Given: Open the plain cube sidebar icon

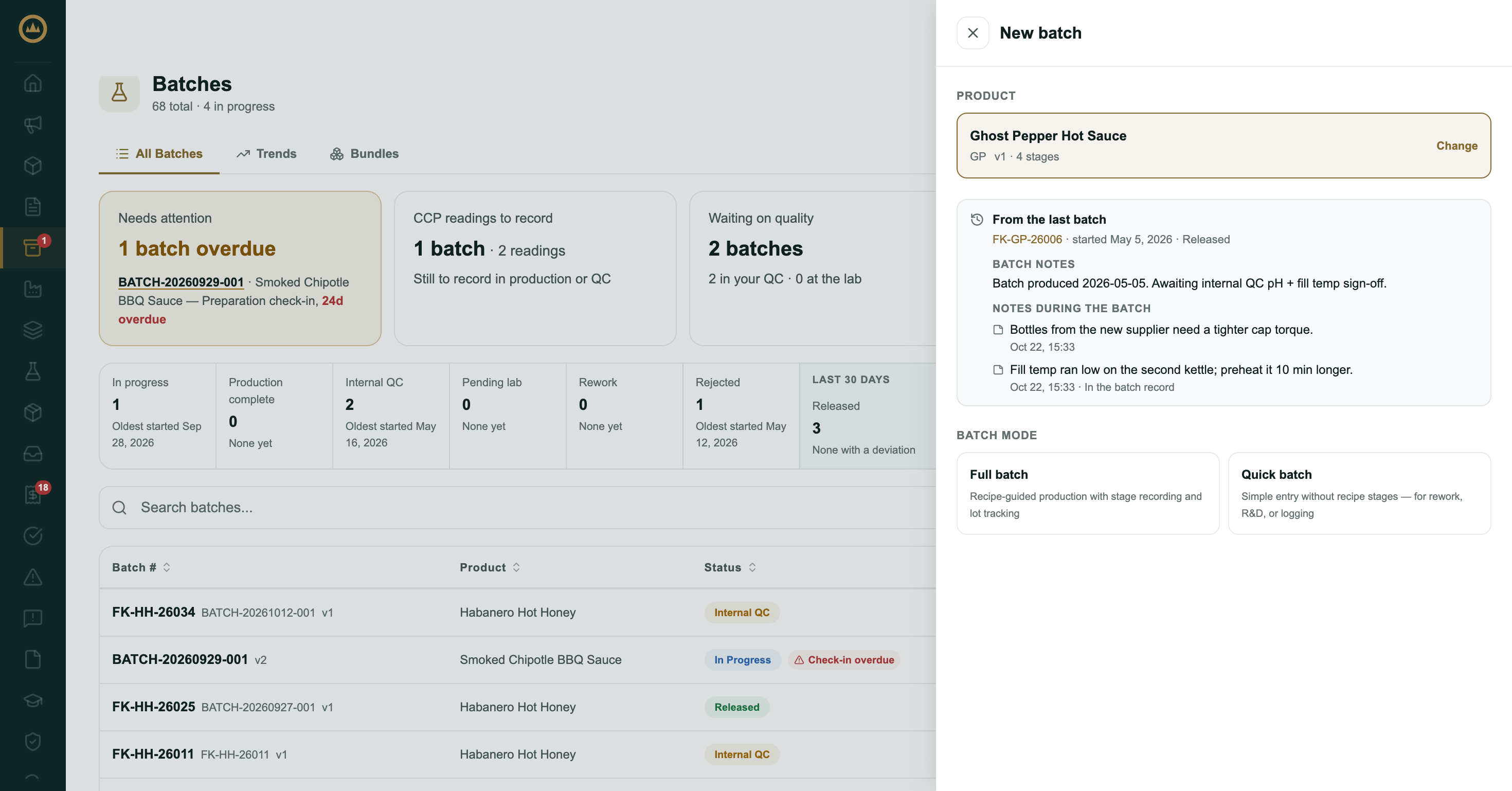Looking at the screenshot, I should point(33,166).
